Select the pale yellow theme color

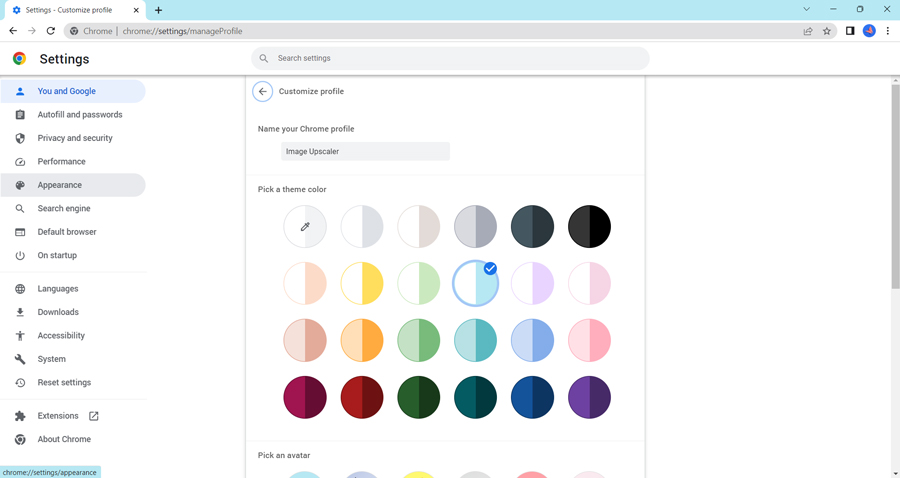coord(362,283)
